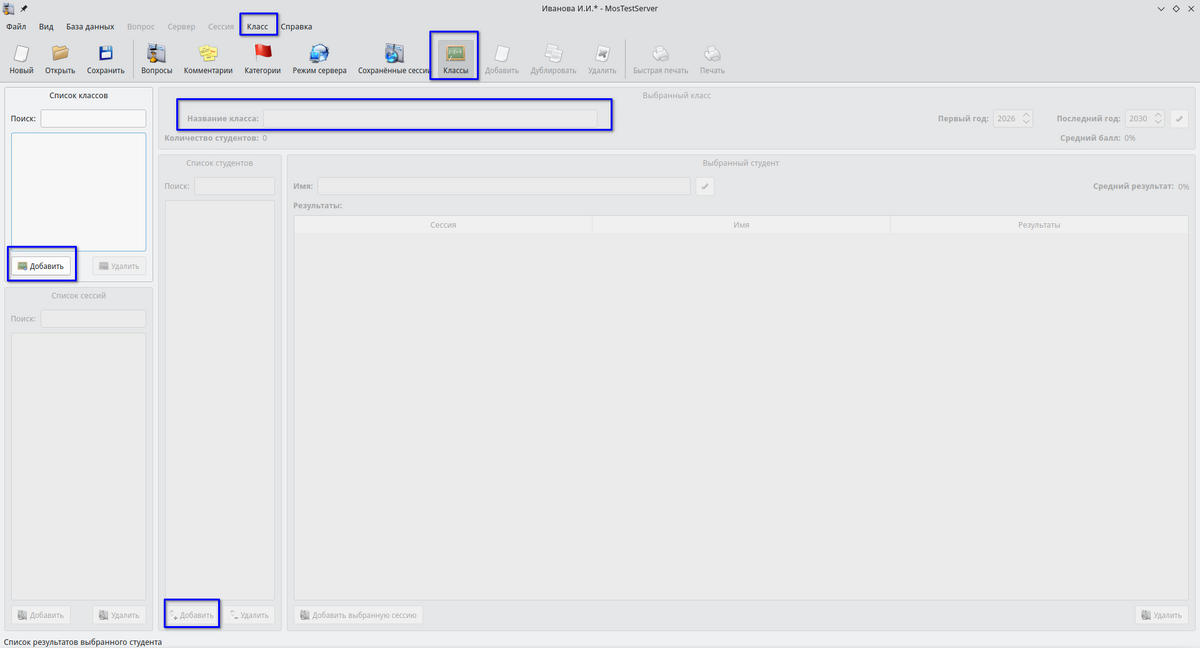Show the Комментарии section

point(208,59)
